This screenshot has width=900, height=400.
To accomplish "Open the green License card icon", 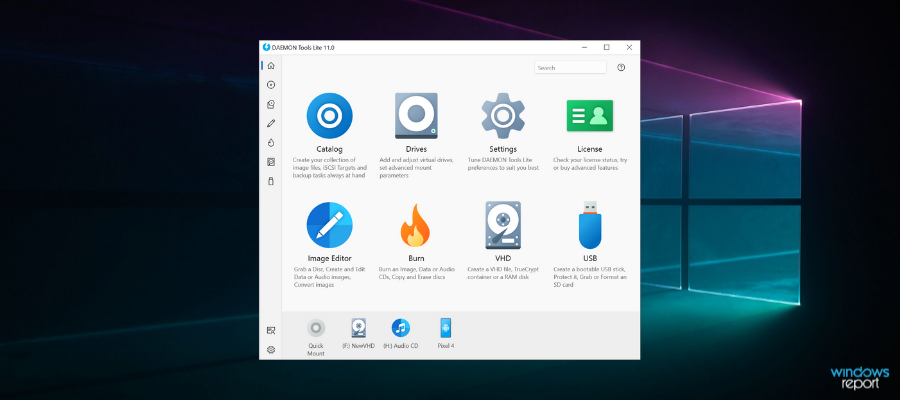I will click(x=589, y=116).
